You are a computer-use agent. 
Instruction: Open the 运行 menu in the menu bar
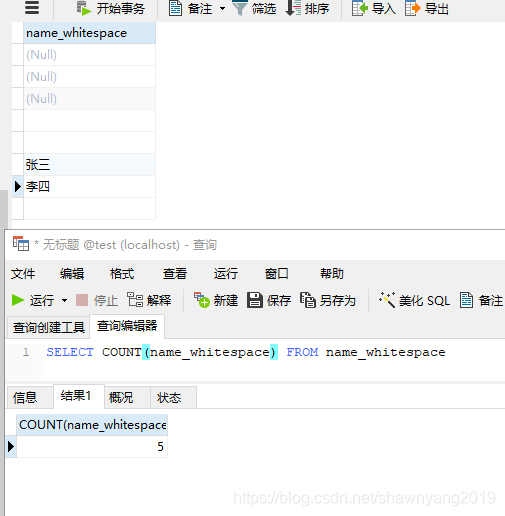(x=226, y=274)
